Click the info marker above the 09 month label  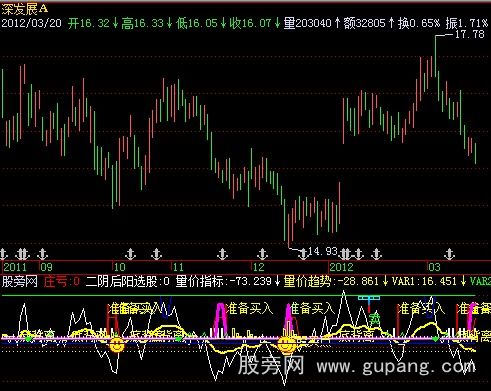coord(43,254)
